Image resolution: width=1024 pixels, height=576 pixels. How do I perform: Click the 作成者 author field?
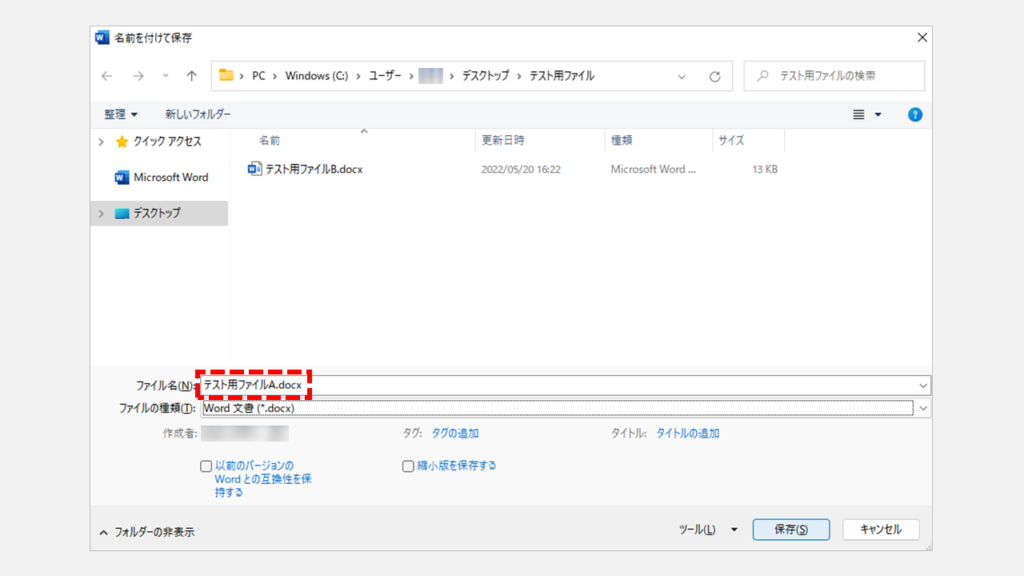(x=245, y=433)
